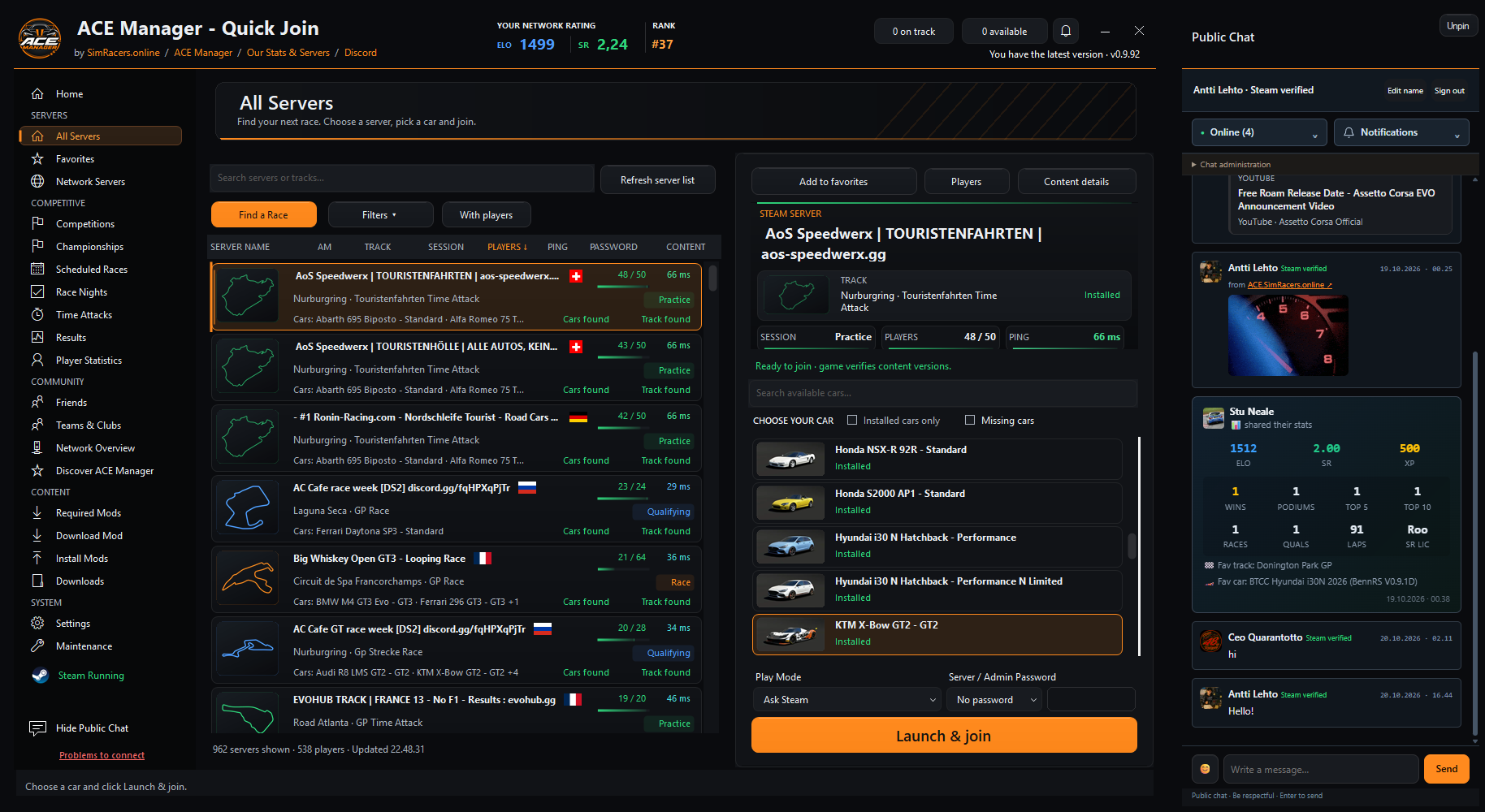Unpin the Public Chat panel
The width and height of the screenshot is (1485, 812).
(1457, 26)
